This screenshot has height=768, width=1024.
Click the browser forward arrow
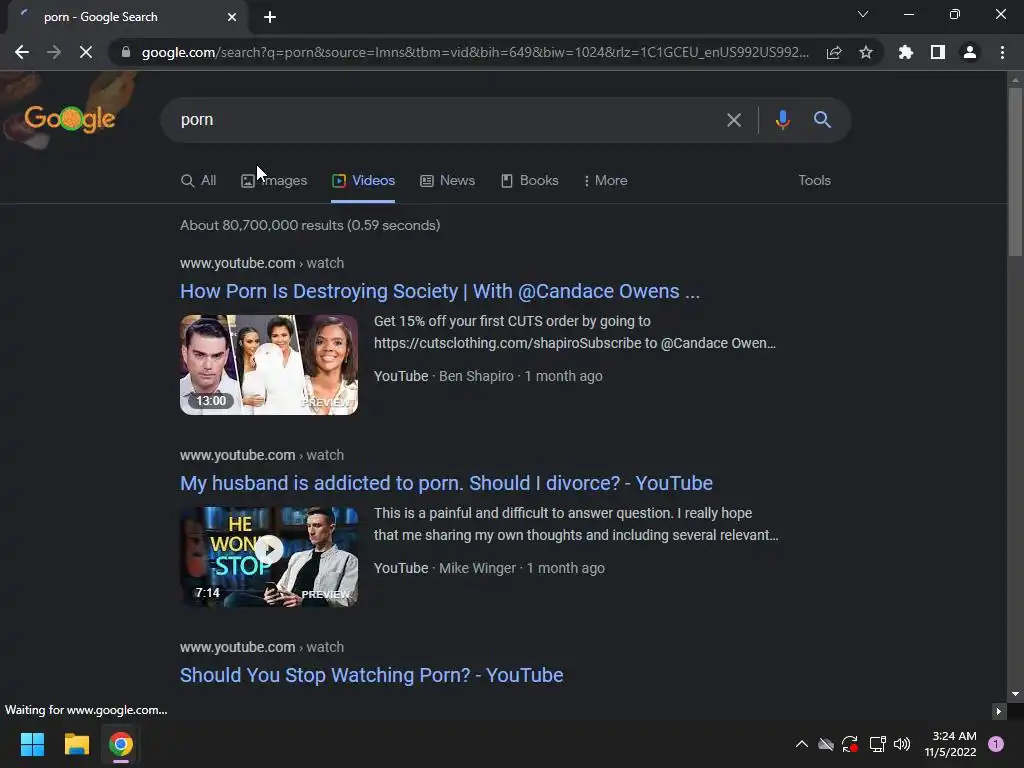[x=54, y=52]
